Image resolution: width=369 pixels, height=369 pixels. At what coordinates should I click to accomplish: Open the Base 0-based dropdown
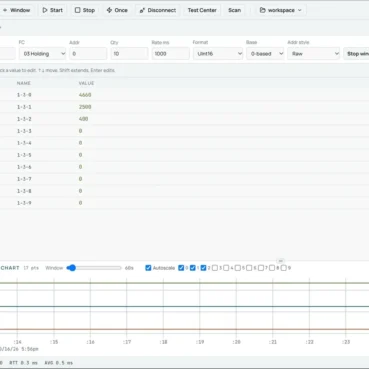(265, 54)
